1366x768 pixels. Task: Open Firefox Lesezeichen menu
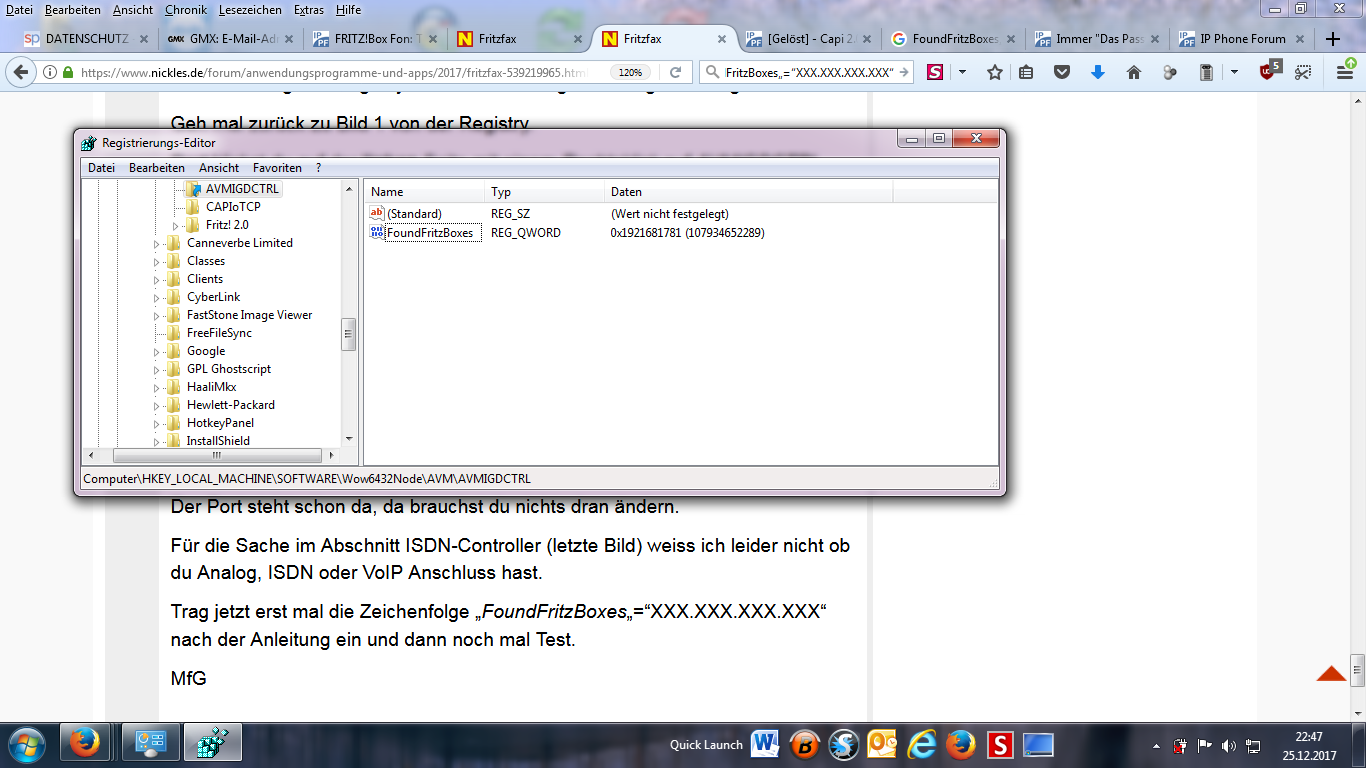coord(249,9)
